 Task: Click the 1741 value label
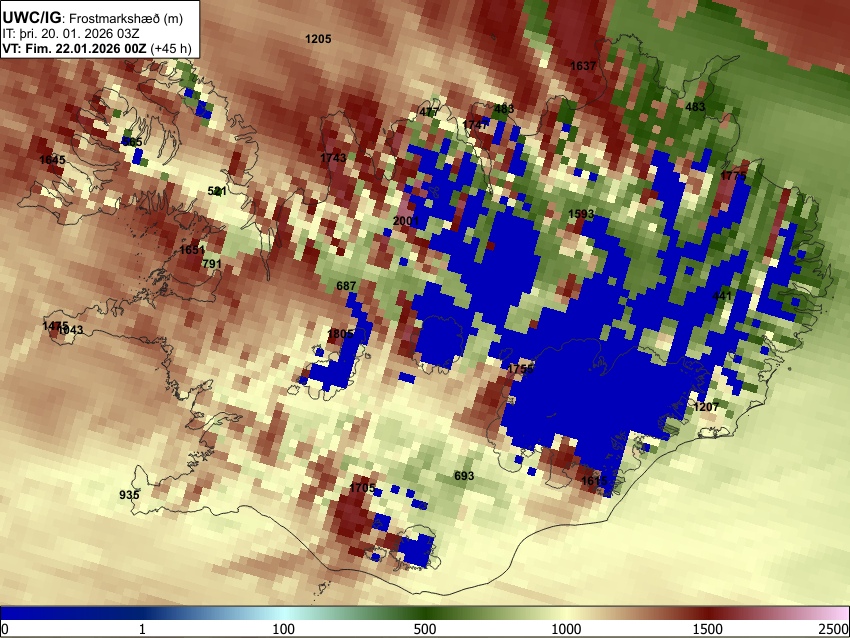click(475, 125)
